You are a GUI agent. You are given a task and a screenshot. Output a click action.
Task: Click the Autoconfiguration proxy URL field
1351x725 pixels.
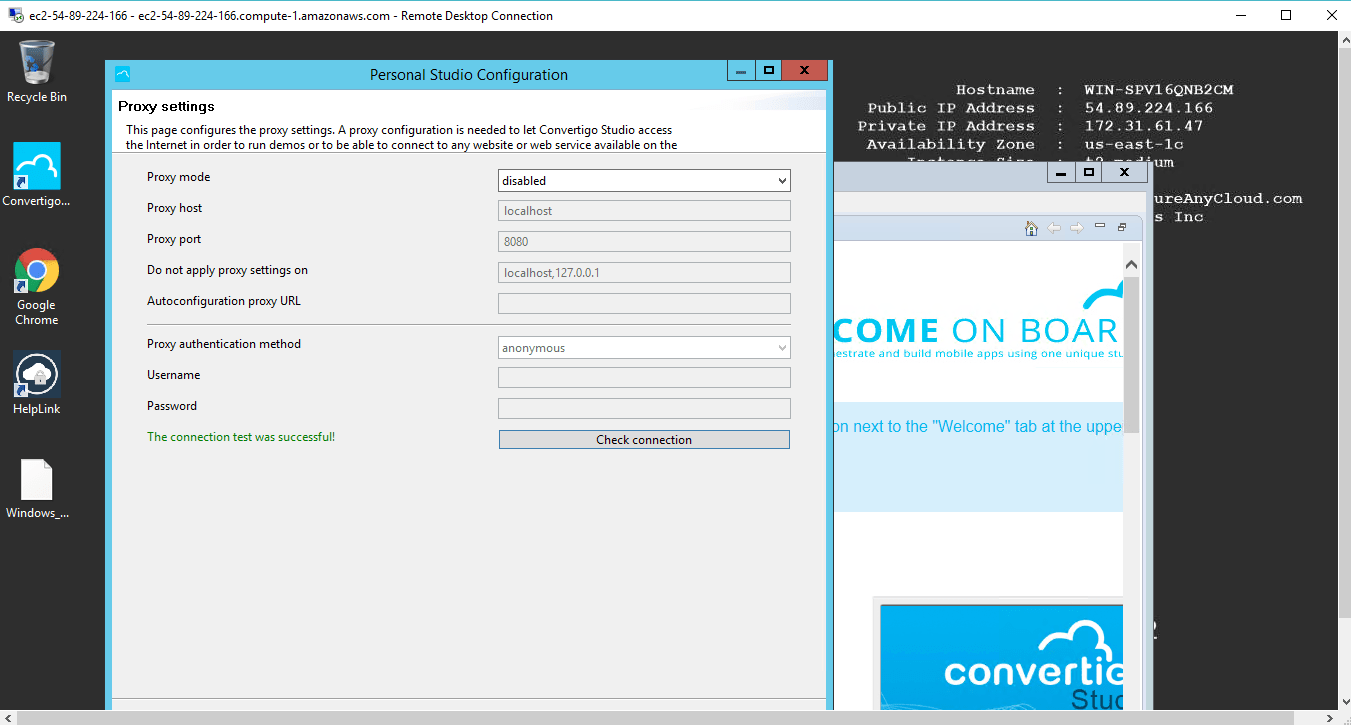[643, 302]
